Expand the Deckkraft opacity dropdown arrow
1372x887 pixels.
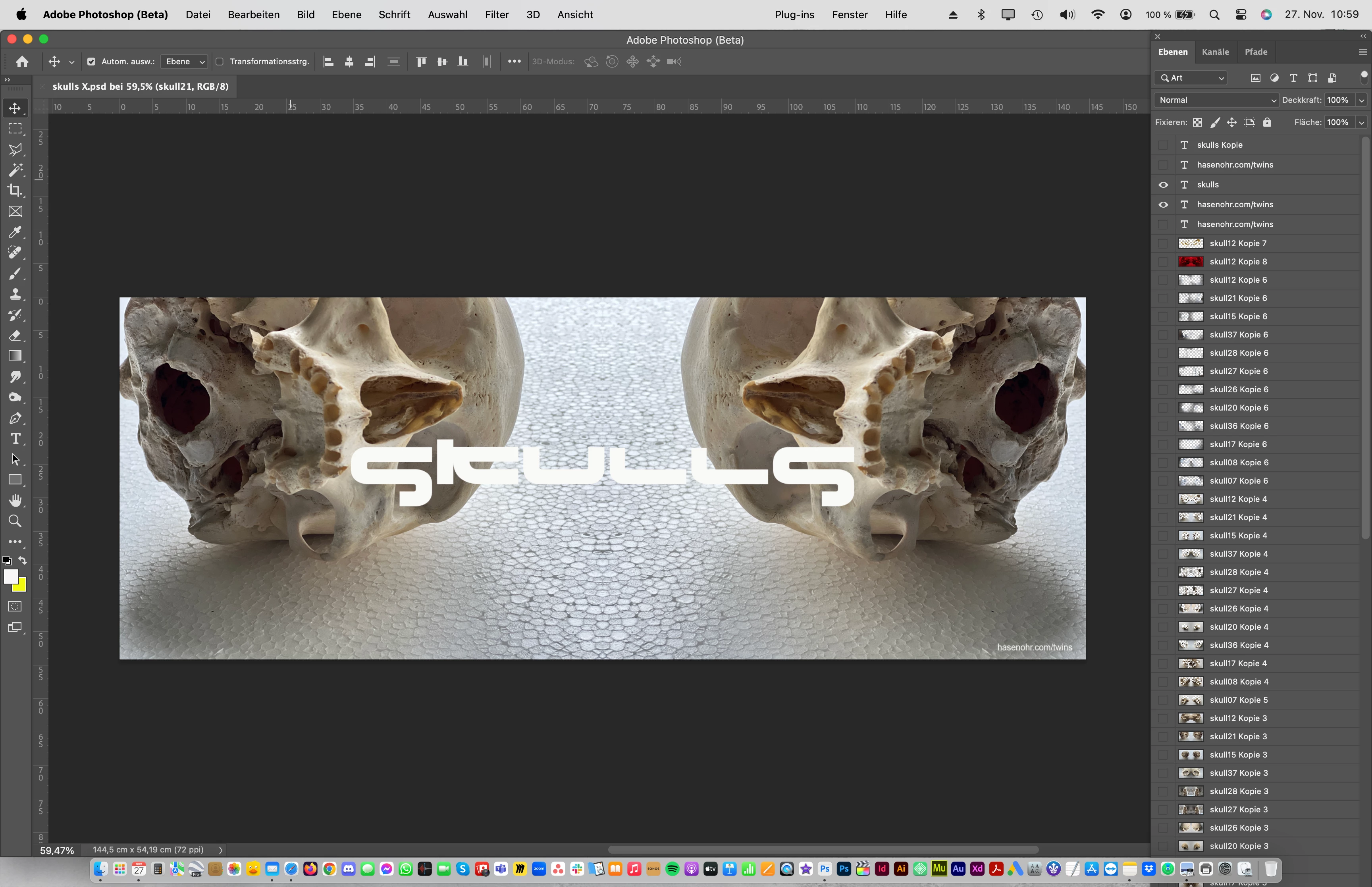click(1362, 100)
